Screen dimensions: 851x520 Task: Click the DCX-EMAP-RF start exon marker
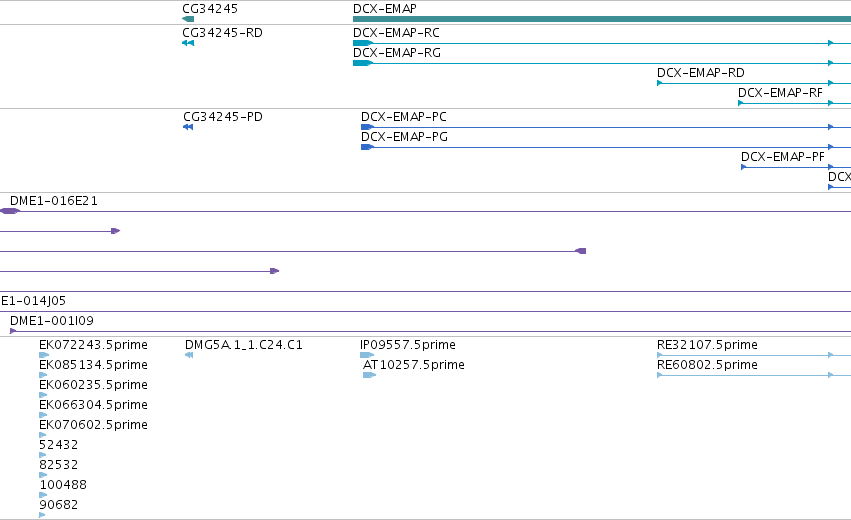[741, 103]
